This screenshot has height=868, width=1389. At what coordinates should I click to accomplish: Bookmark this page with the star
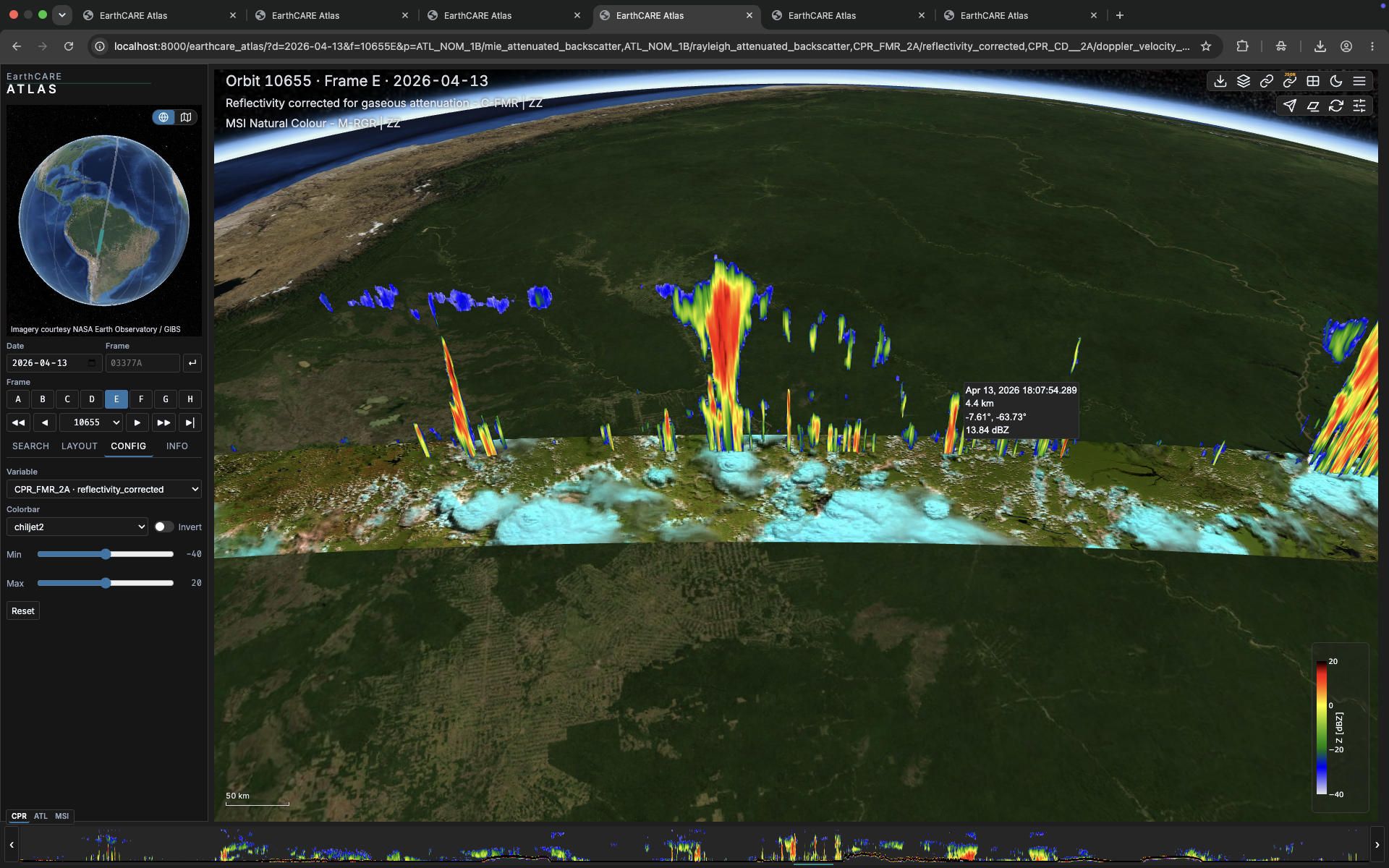(x=1206, y=46)
